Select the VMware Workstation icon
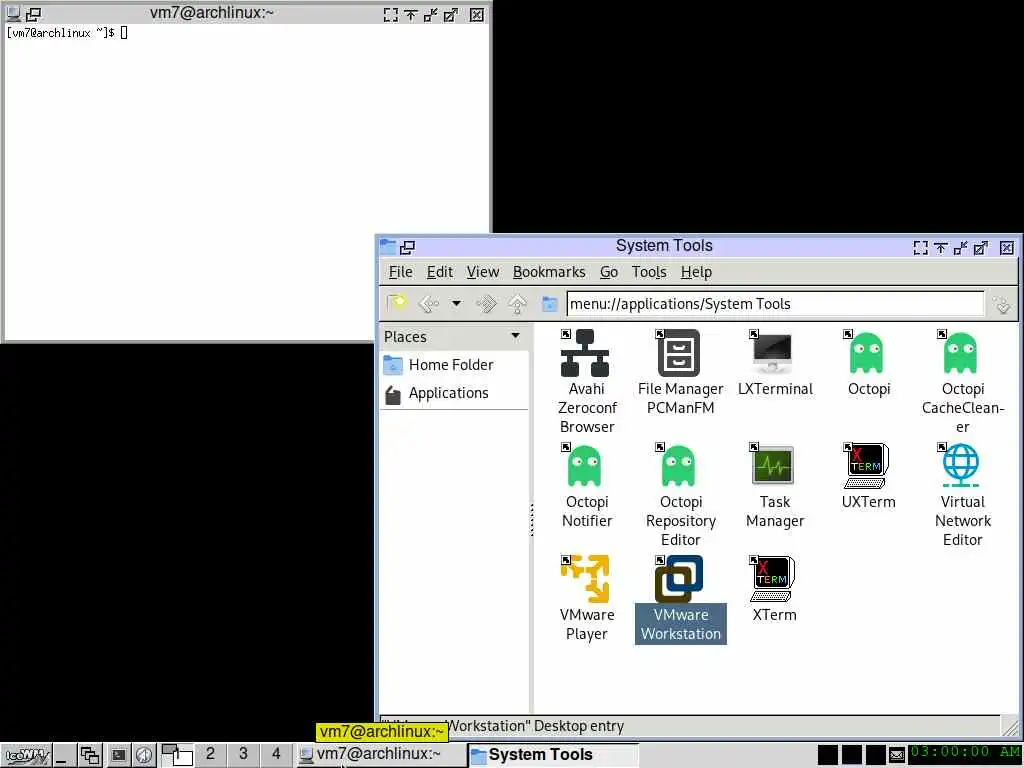The image size is (1024, 768). [679, 579]
